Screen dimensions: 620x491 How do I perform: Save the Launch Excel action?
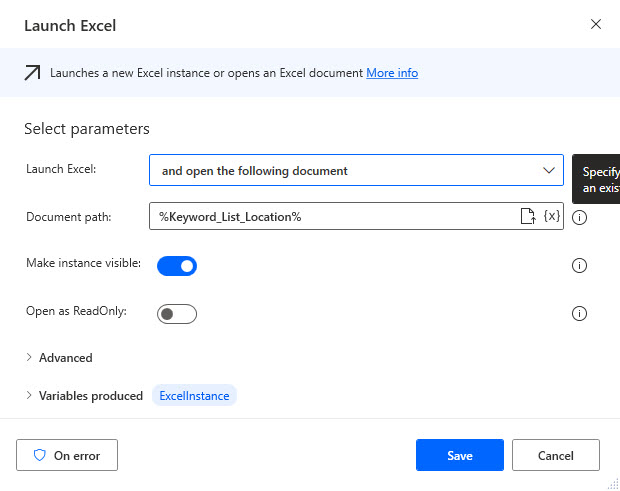pos(460,455)
